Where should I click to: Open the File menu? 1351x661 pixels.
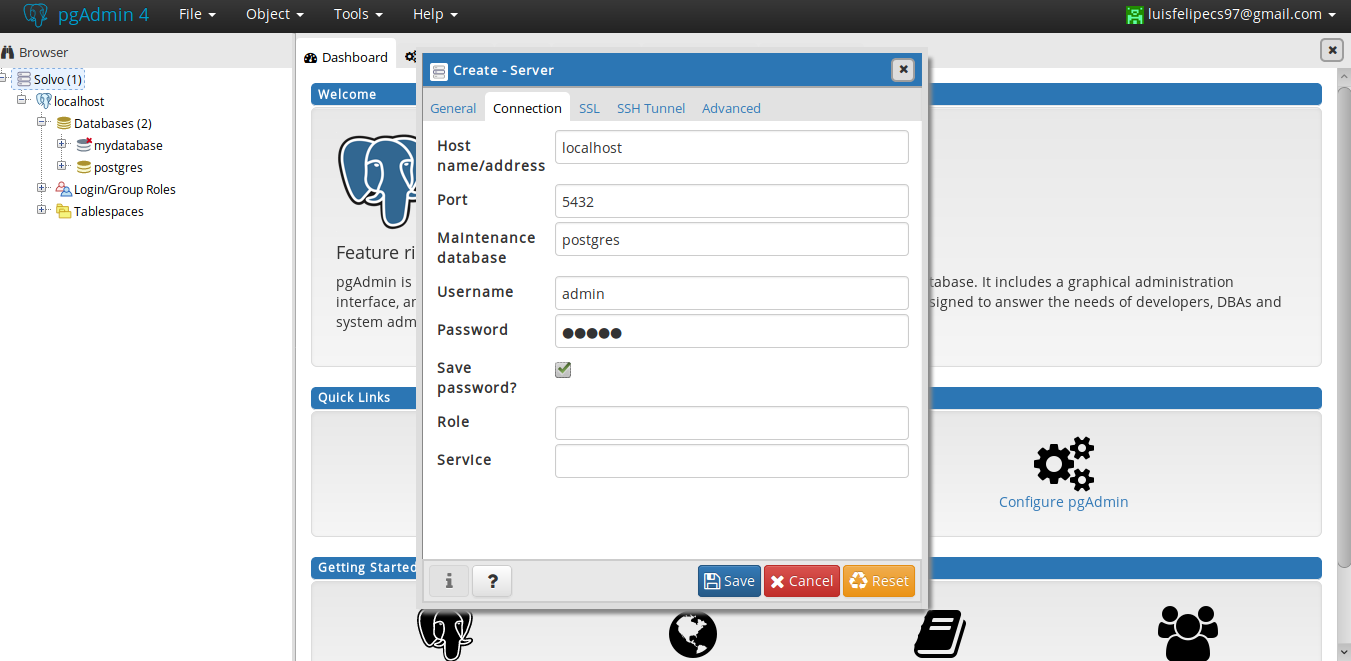(198, 14)
